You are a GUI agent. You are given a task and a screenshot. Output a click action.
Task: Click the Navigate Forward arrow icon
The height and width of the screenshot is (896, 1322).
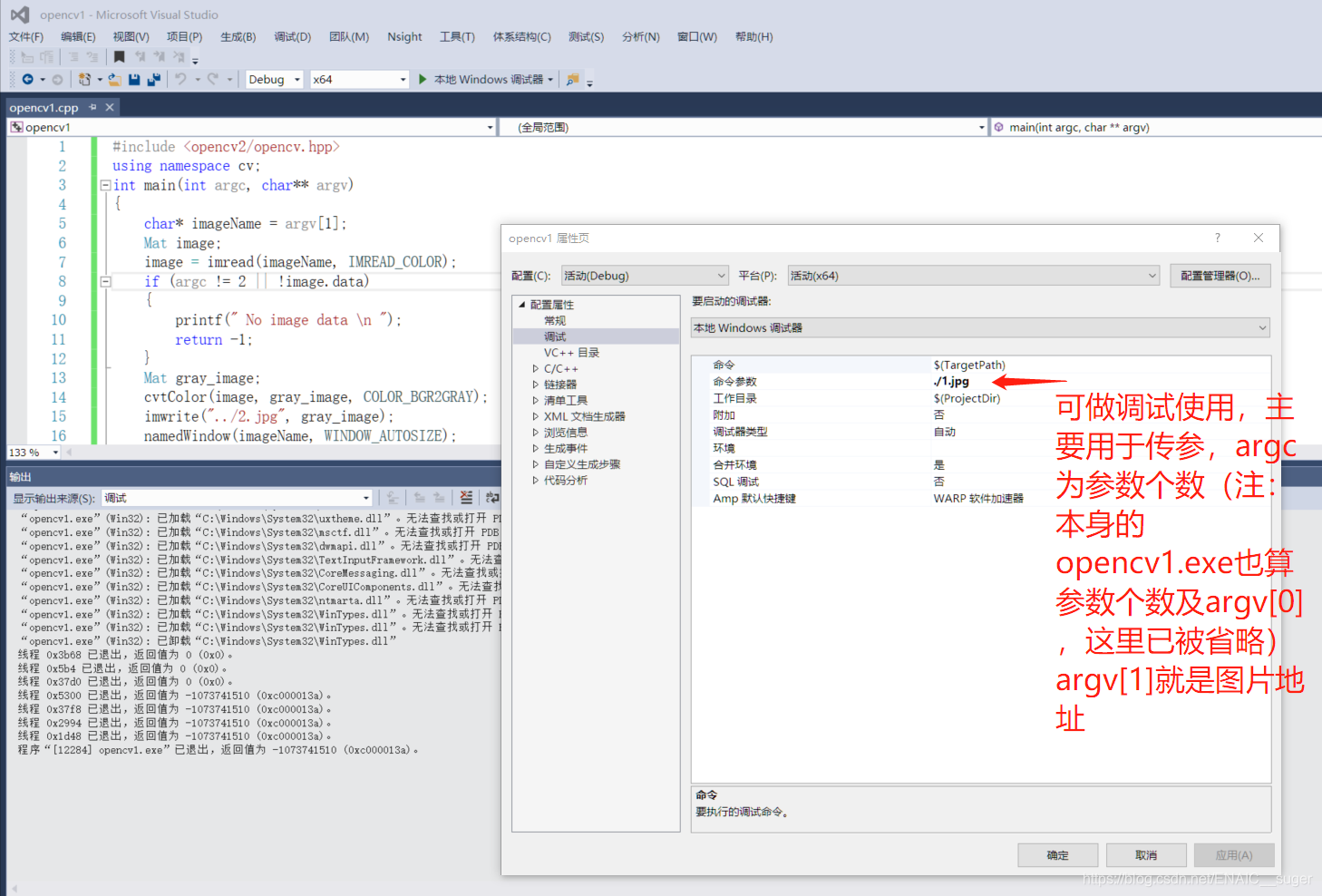click(57, 80)
